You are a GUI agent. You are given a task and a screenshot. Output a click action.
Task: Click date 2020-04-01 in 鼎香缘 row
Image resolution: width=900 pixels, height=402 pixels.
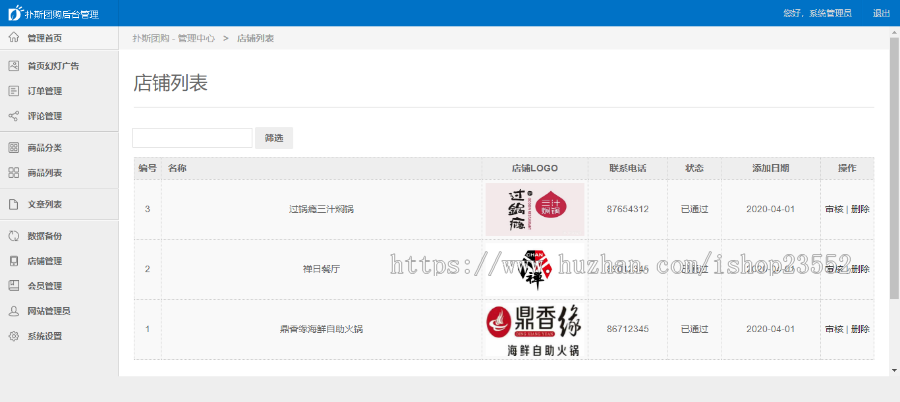point(771,329)
